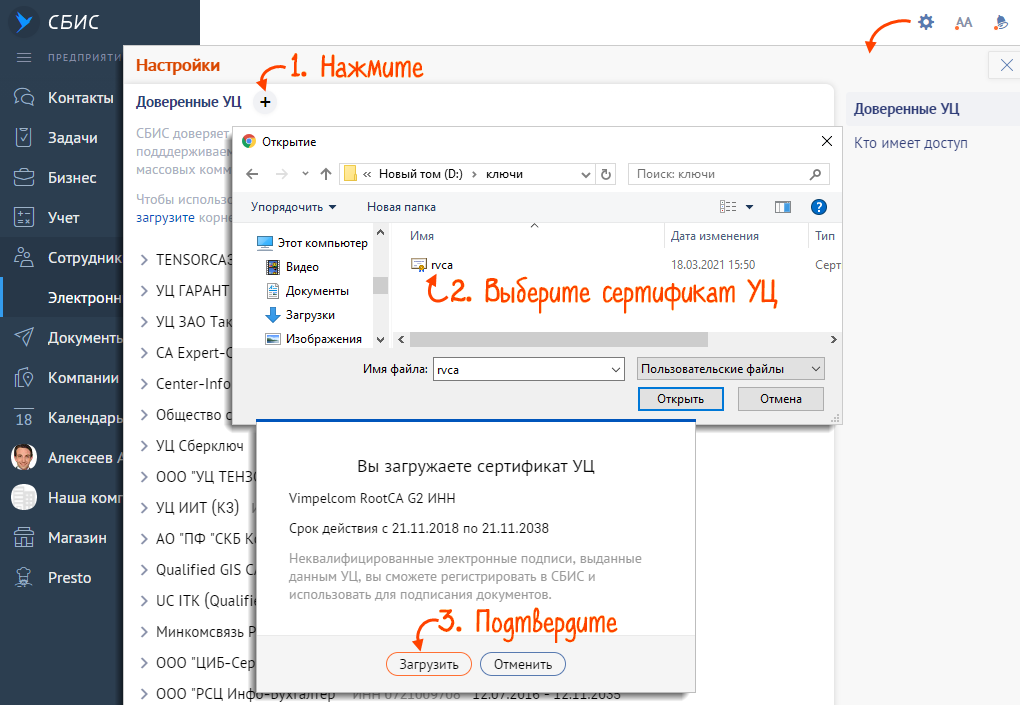1020x705 pixels.
Task: Open the Упорядочить dropdown menu
Action: [293, 207]
